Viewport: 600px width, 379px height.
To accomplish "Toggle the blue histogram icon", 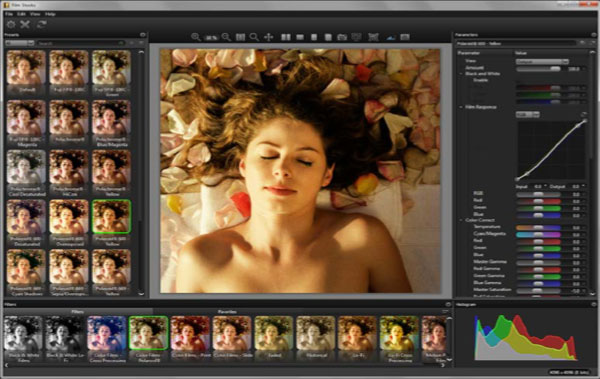I will click(391, 37).
